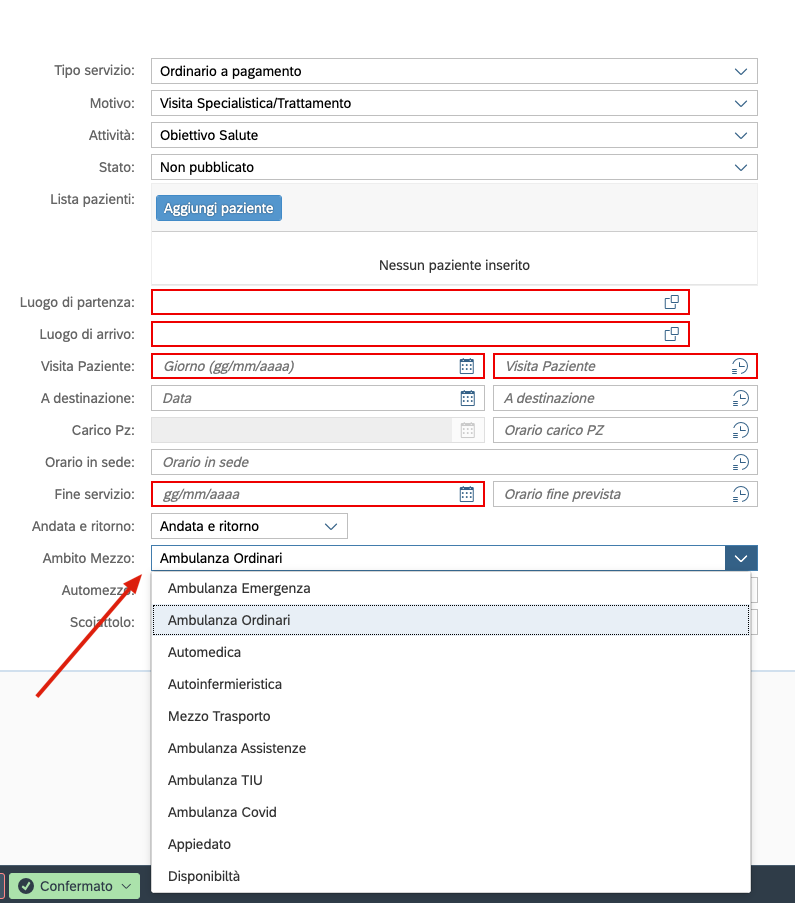
Task: Open the Confermato status button
Action: (x=75, y=886)
